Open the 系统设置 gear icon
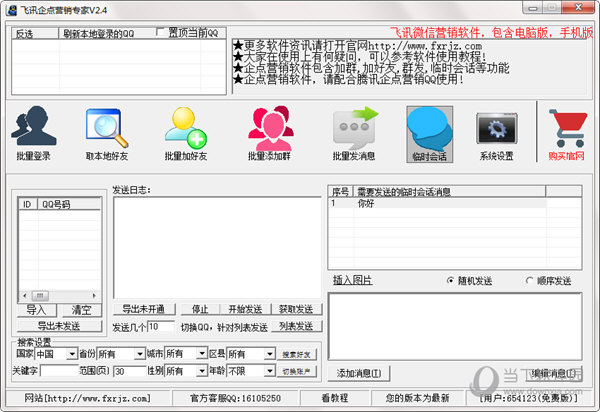The image size is (600, 412). click(497, 136)
